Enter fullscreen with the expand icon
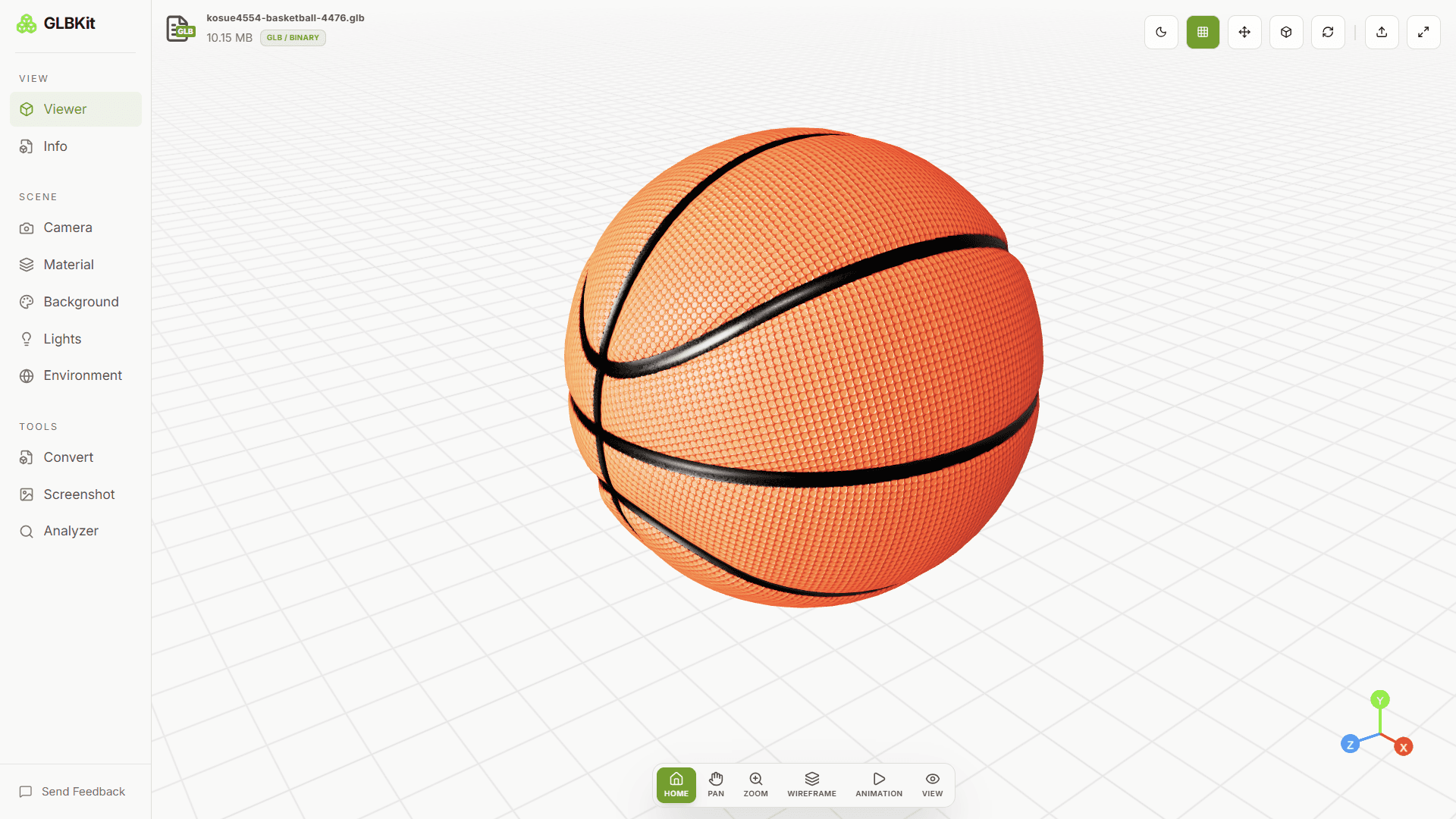 coord(1423,32)
